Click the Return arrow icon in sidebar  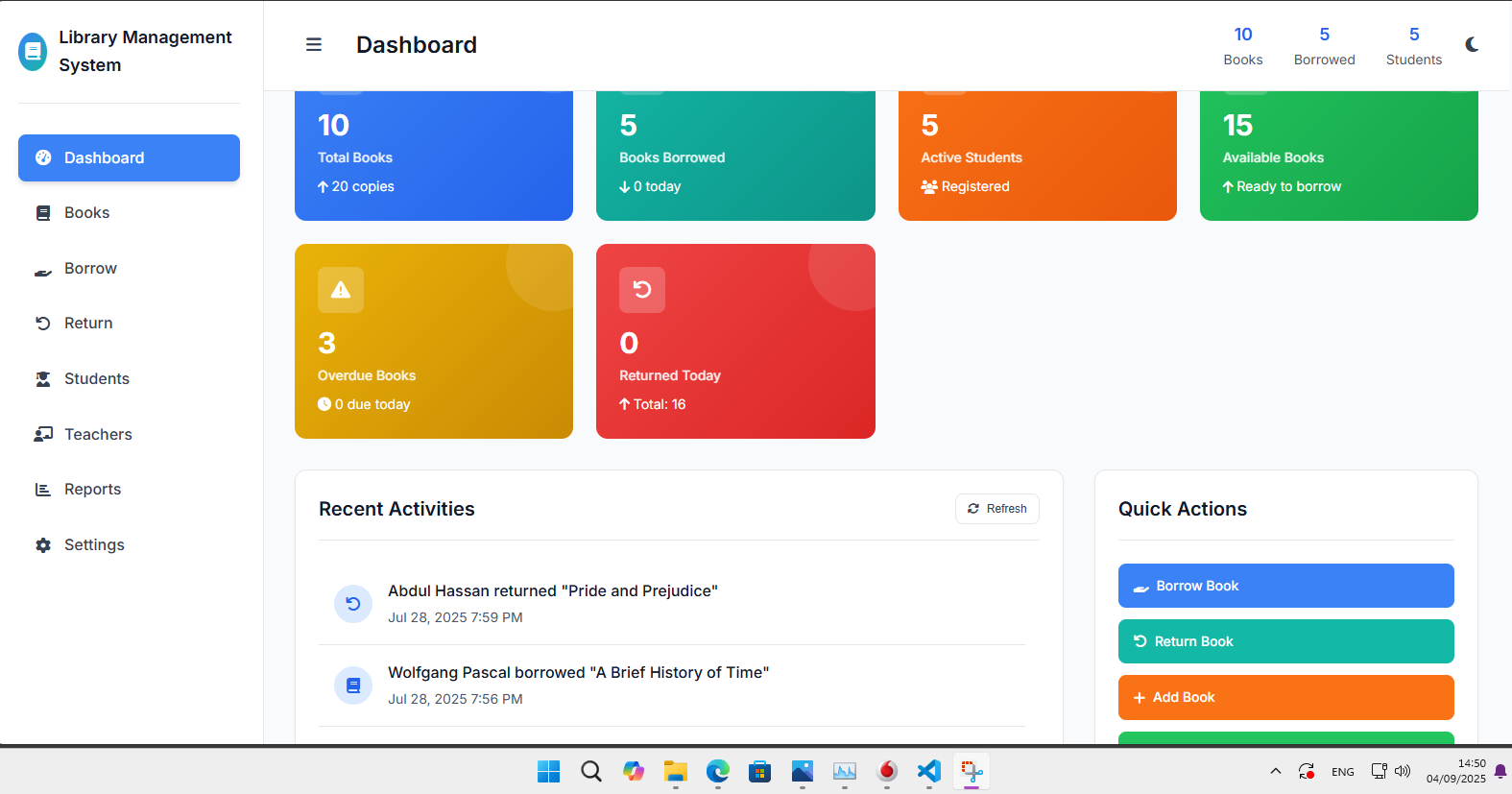[x=43, y=324]
